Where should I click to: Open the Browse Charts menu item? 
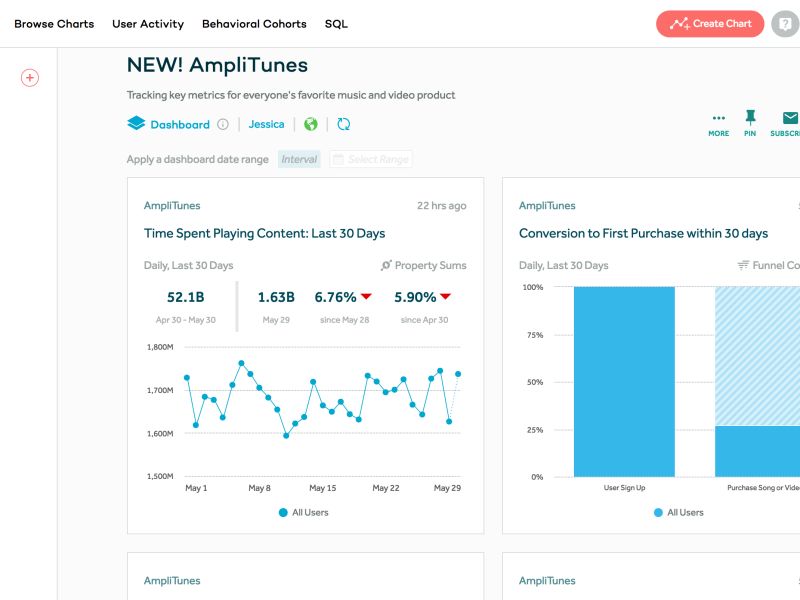[54, 24]
